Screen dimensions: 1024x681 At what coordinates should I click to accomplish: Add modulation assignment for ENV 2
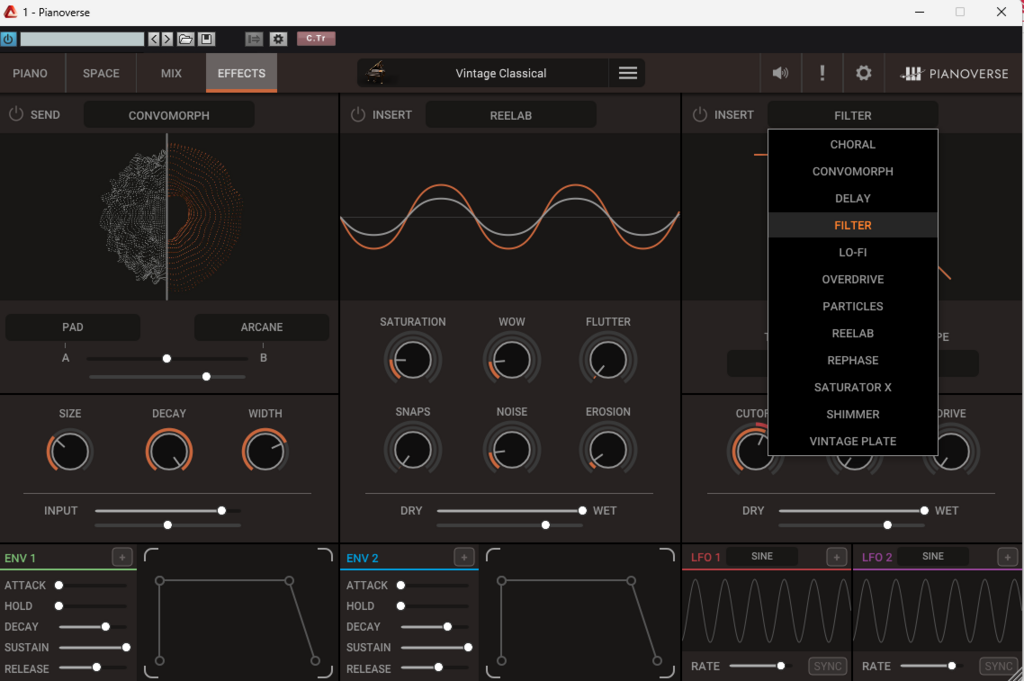[464, 557]
